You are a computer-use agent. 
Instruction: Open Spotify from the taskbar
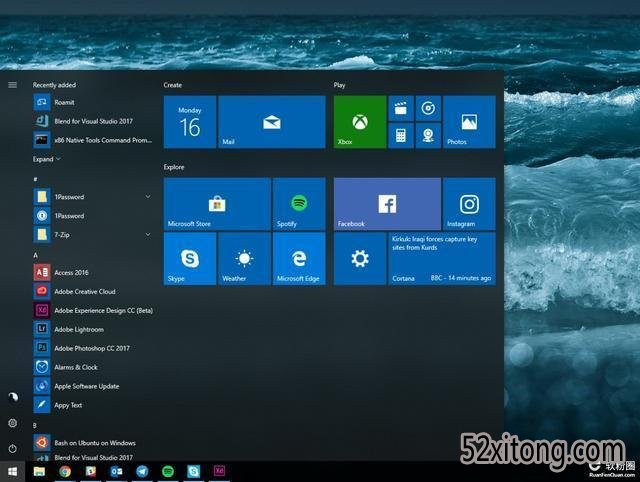(x=168, y=472)
